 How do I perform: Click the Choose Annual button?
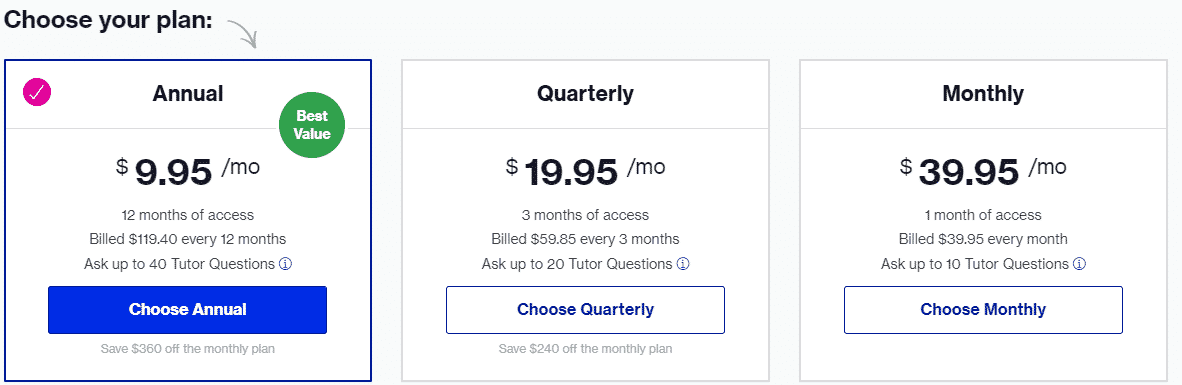point(187,310)
